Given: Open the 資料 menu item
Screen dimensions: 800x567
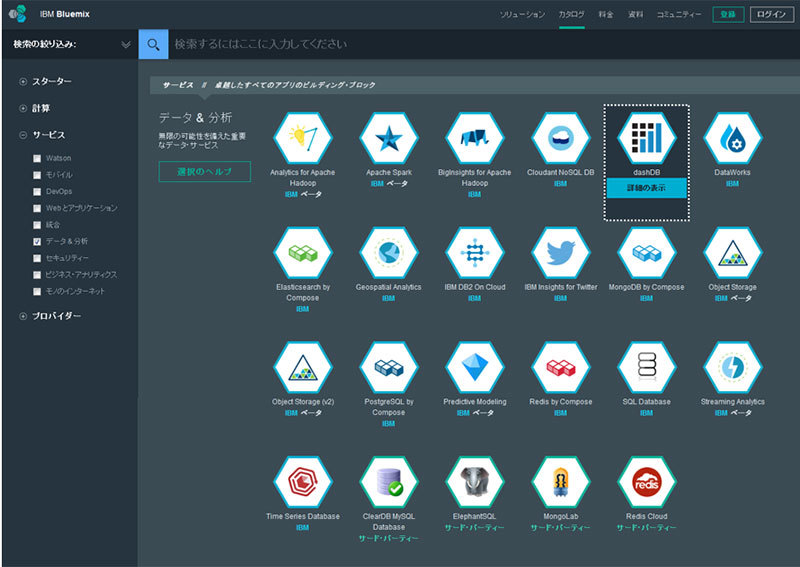Looking at the screenshot, I should coord(635,14).
